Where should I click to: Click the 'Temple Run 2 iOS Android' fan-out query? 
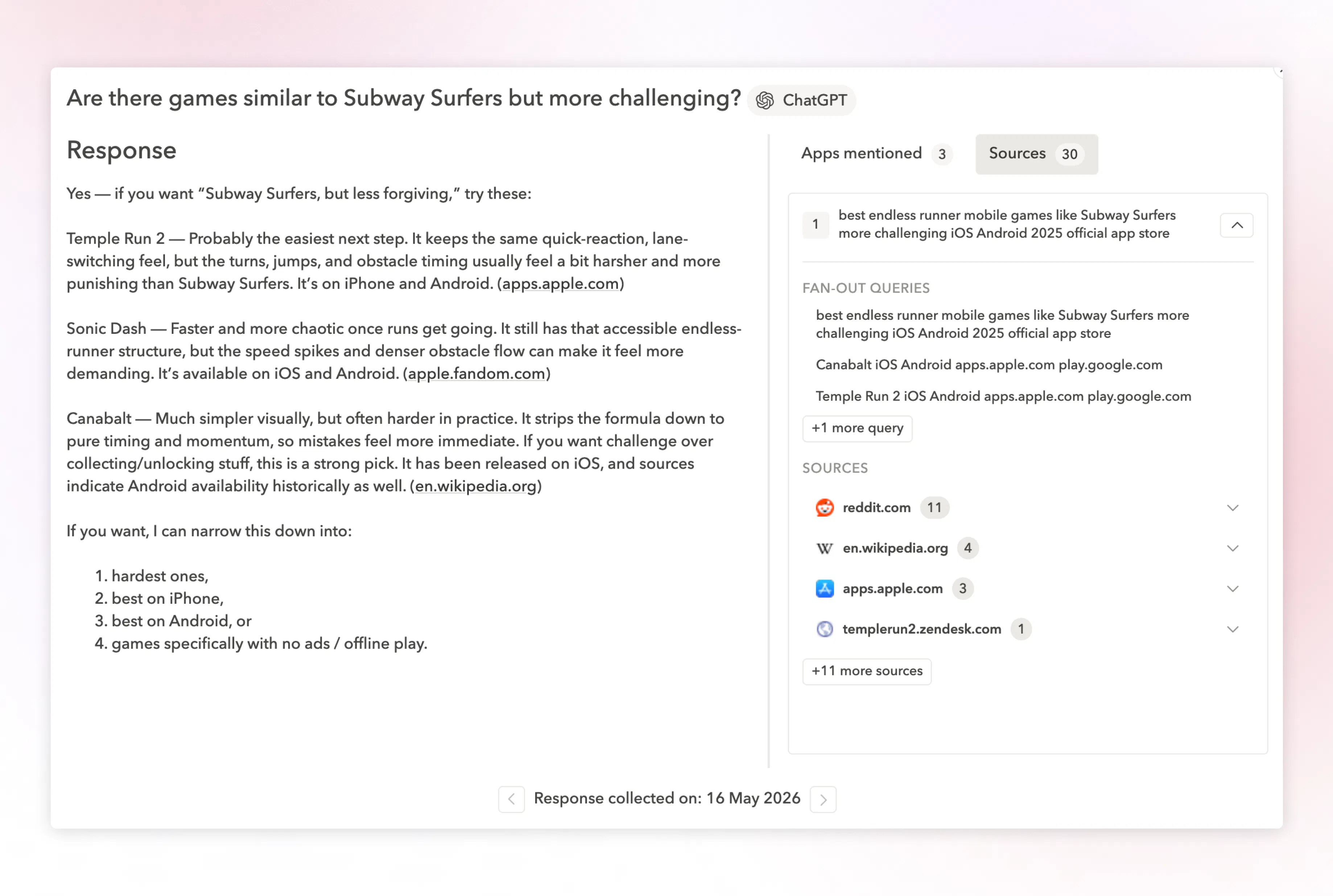1003,396
